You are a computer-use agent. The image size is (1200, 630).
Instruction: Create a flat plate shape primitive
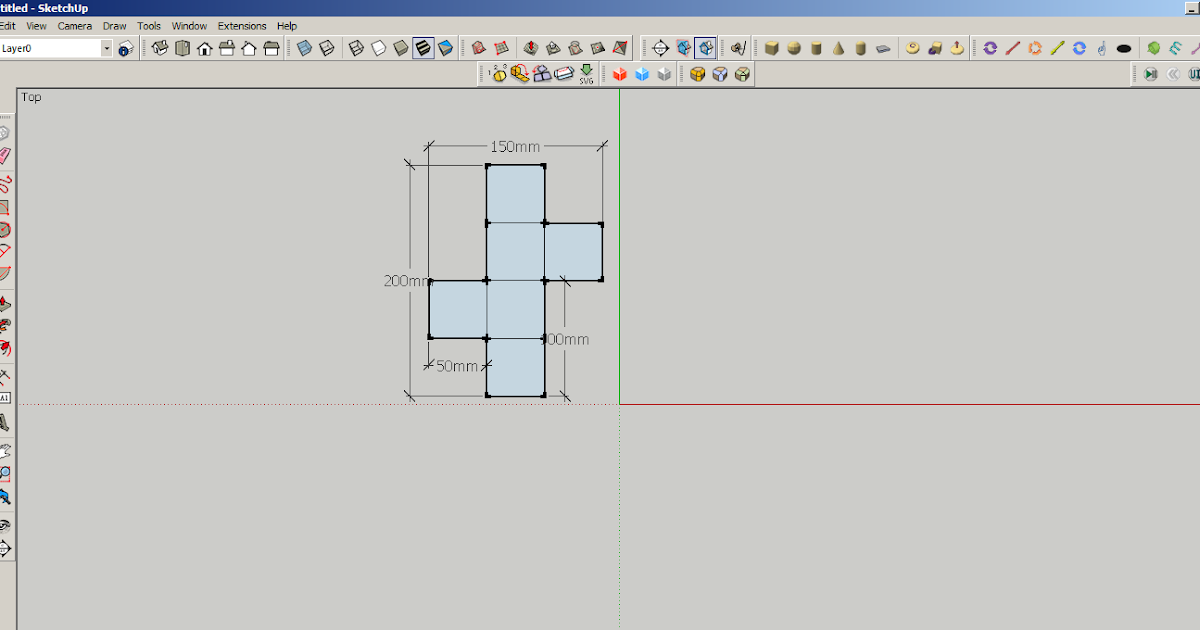pyautogui.click(x=883, y=47)
